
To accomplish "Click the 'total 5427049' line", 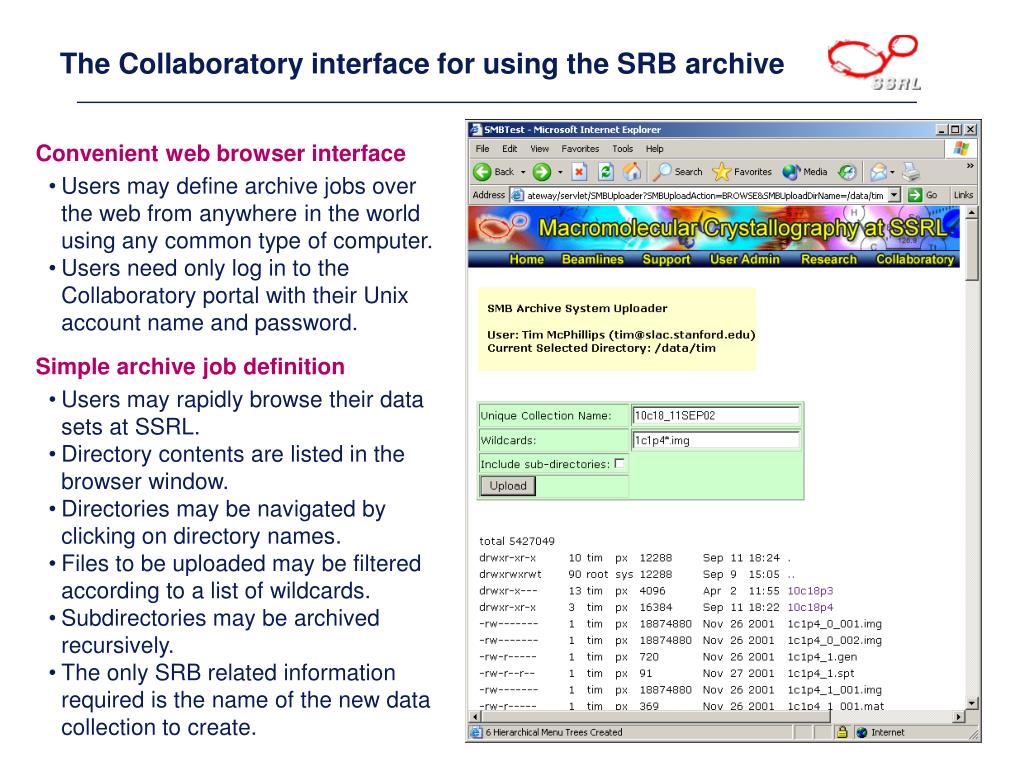I will pos(517,541).
